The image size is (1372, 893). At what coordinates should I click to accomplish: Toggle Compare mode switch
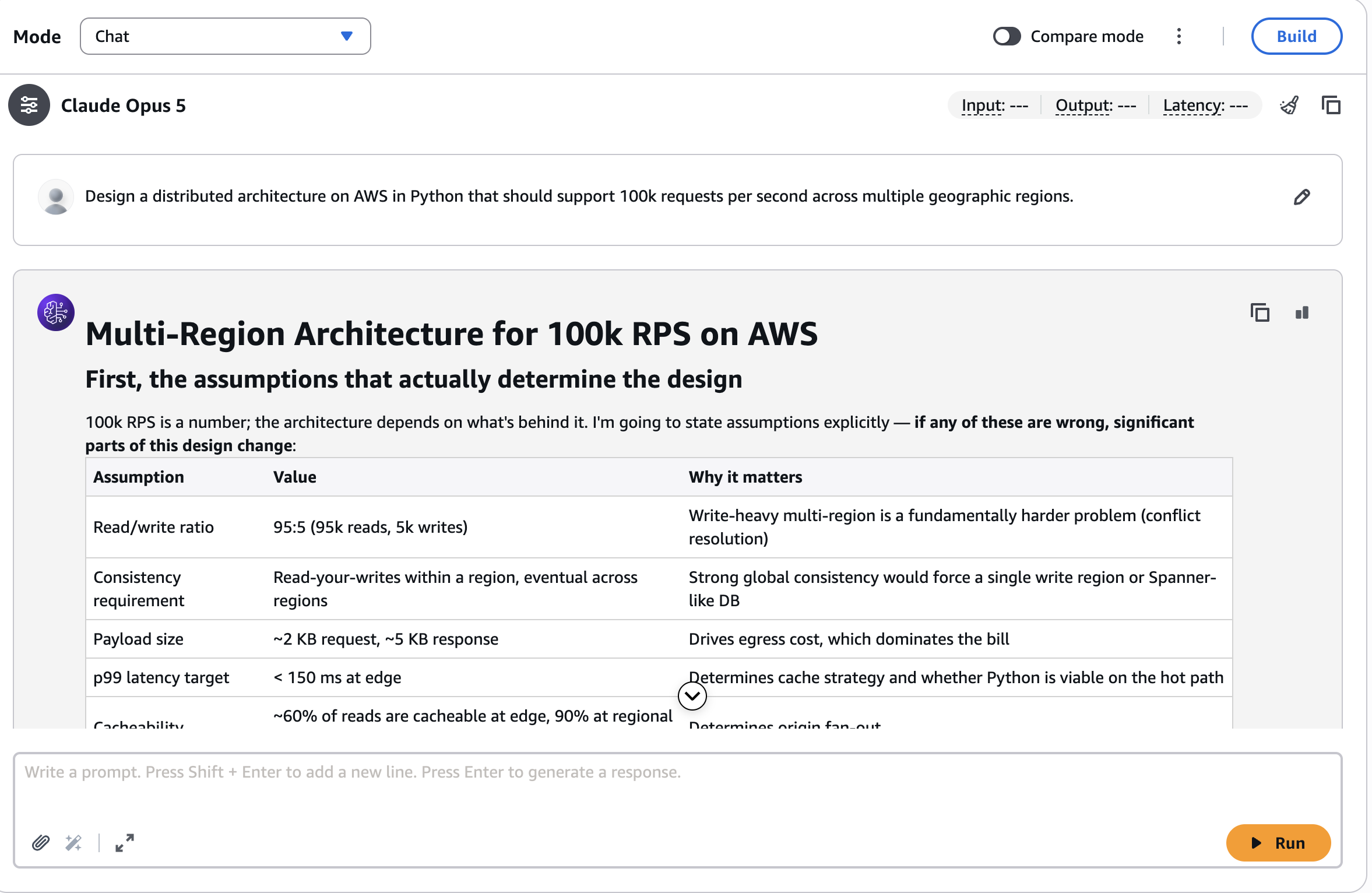(x=1007, y=36)
